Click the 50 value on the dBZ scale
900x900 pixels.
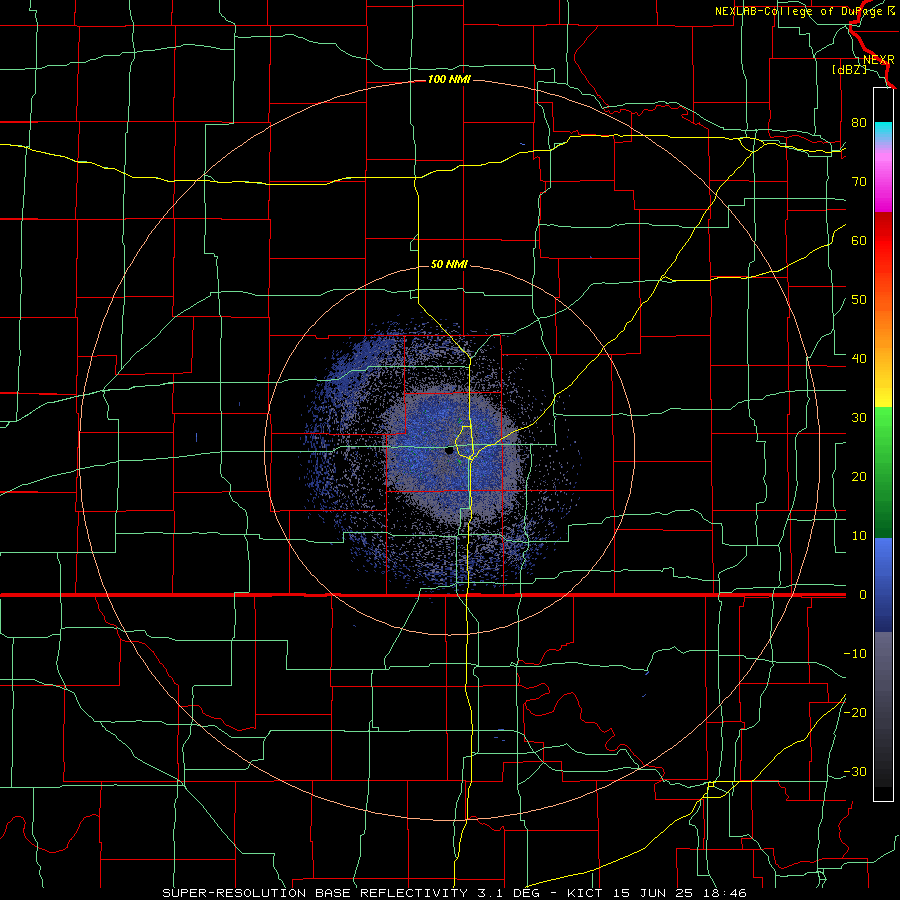point(859,300)
